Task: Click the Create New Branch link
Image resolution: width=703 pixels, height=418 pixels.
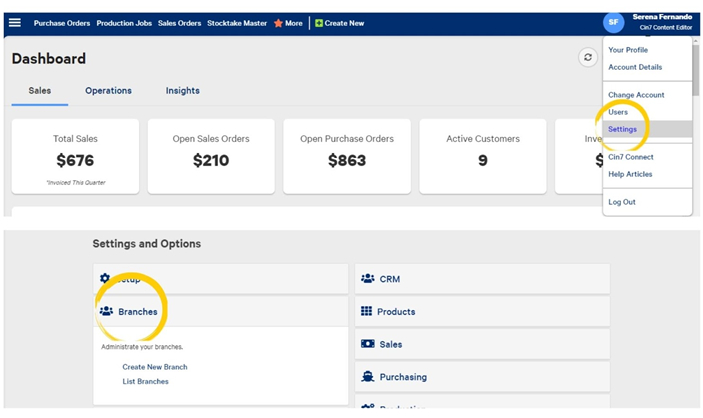Action: click(154, 367)
